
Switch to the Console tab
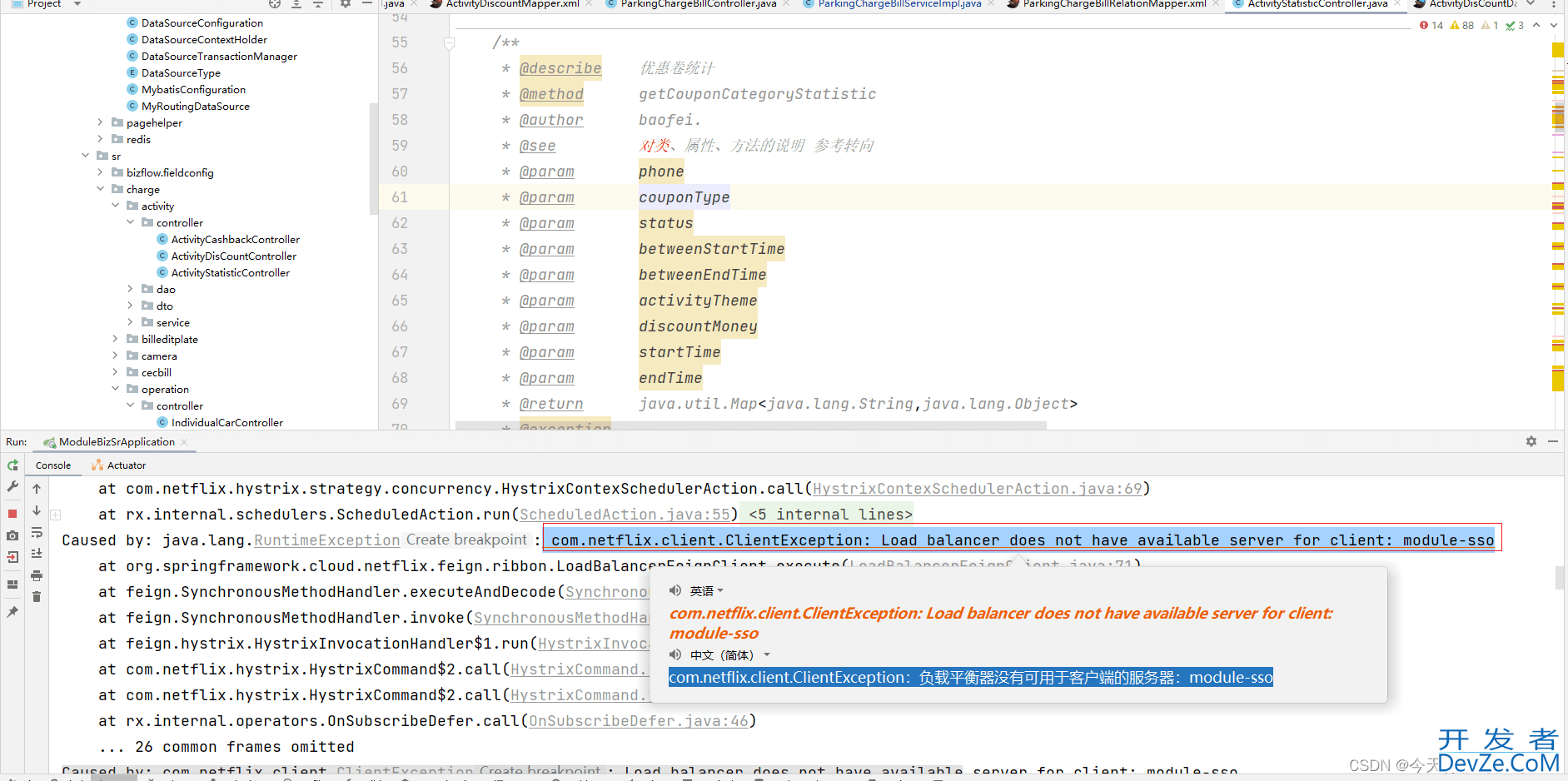pyautogui.click(x=53, y=465)
